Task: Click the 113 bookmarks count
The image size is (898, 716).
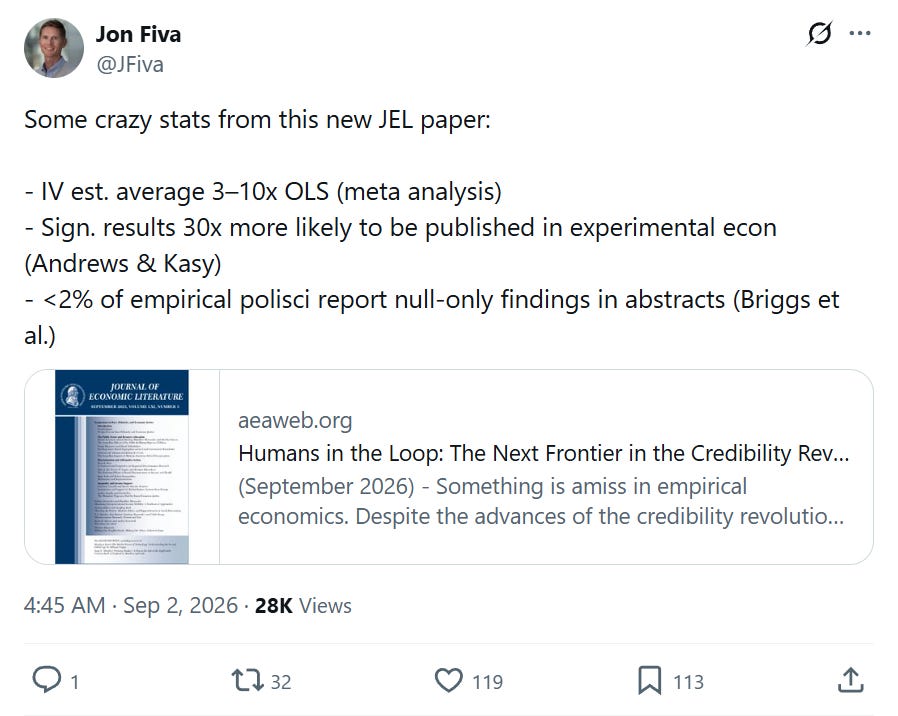Action: coord(688,682)
